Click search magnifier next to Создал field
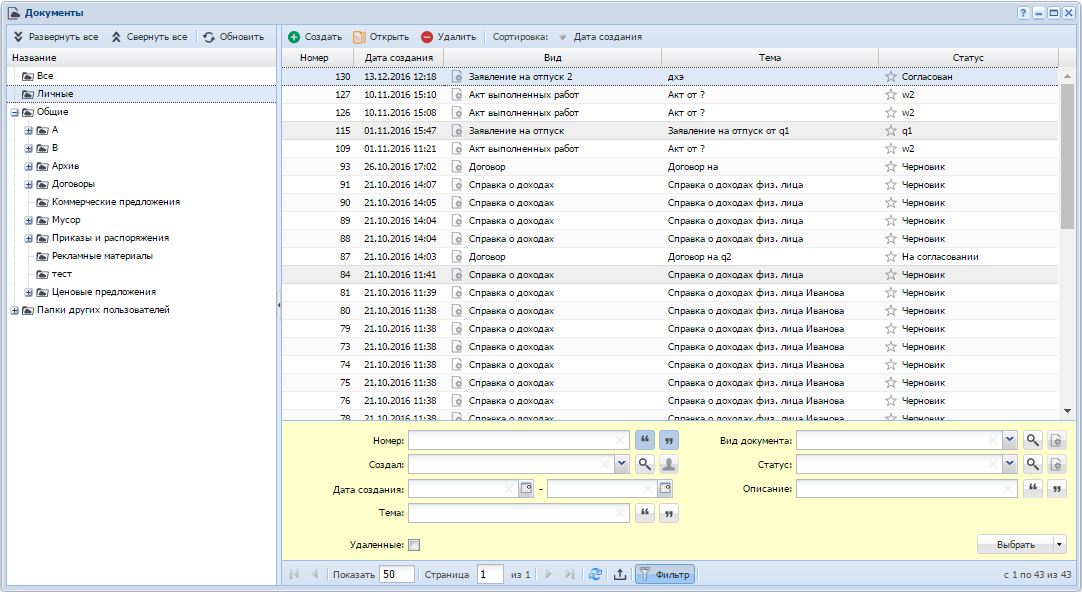Screen dimensions: 1082x592 645,464
